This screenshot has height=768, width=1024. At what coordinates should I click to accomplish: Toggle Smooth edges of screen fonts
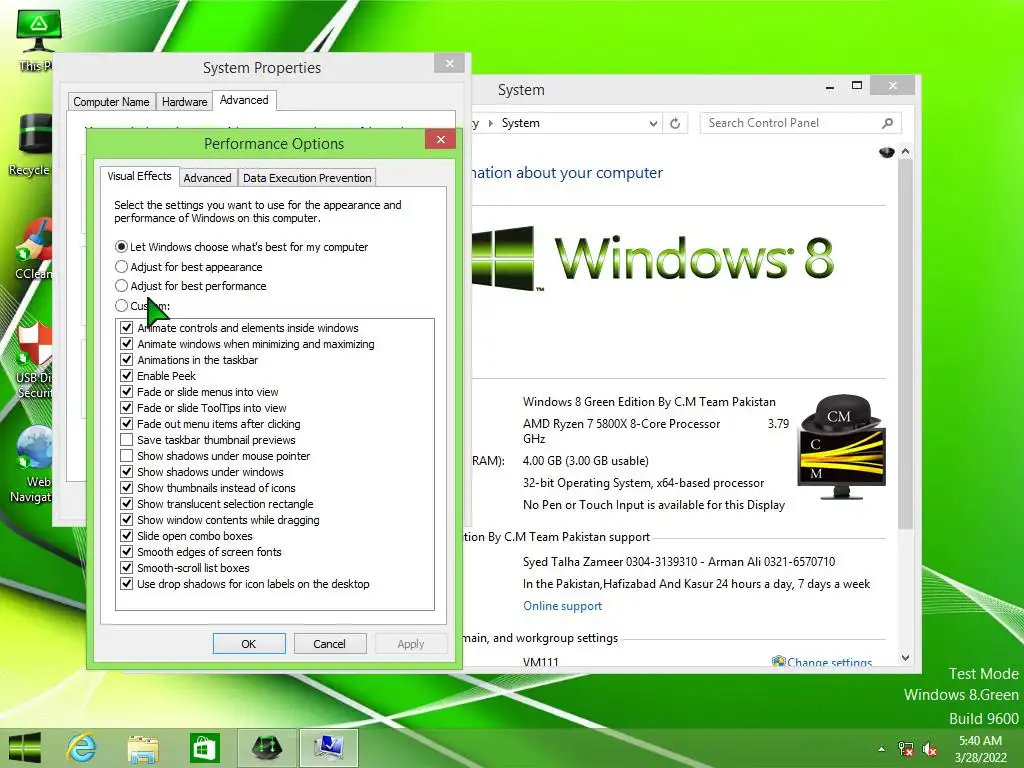(127, 552)
